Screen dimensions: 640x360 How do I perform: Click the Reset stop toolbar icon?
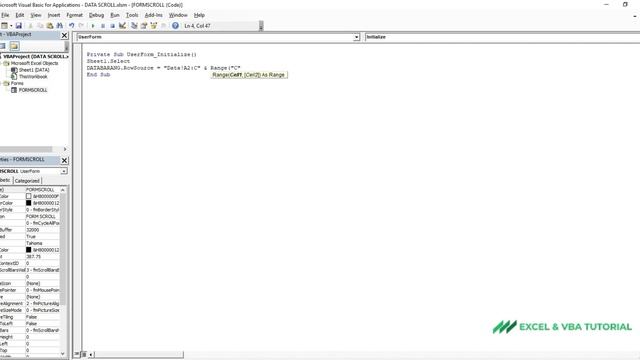click(113, 26)
